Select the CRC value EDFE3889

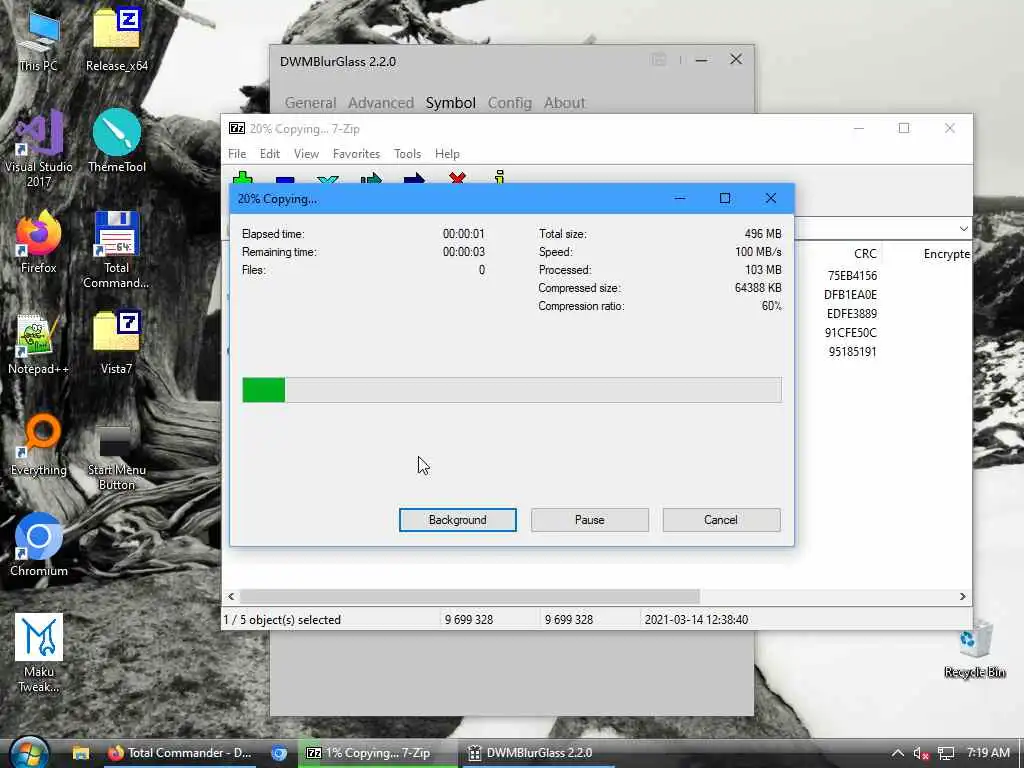click(x=852, y=313)
